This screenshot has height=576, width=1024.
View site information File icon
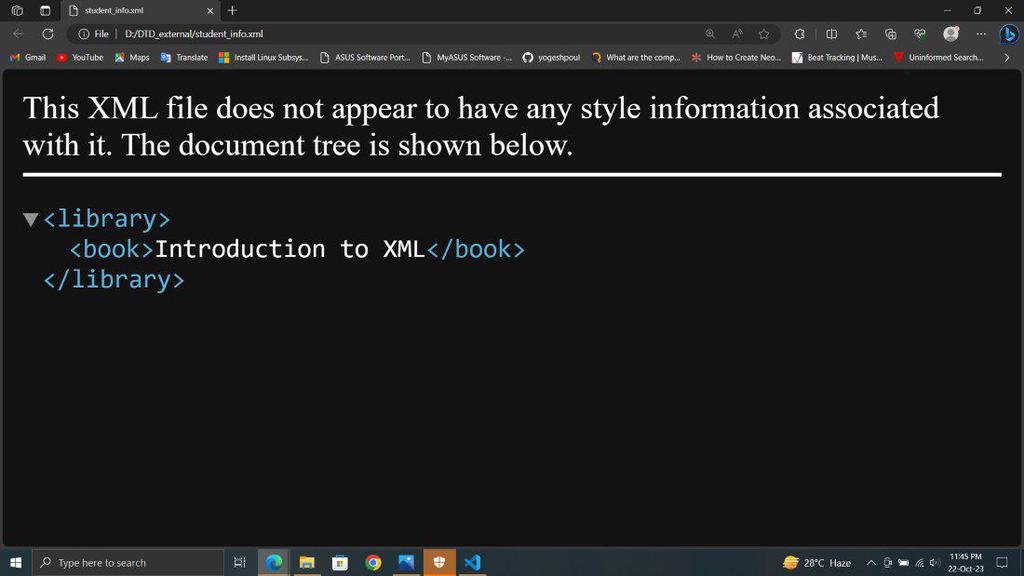coord(93,34)
